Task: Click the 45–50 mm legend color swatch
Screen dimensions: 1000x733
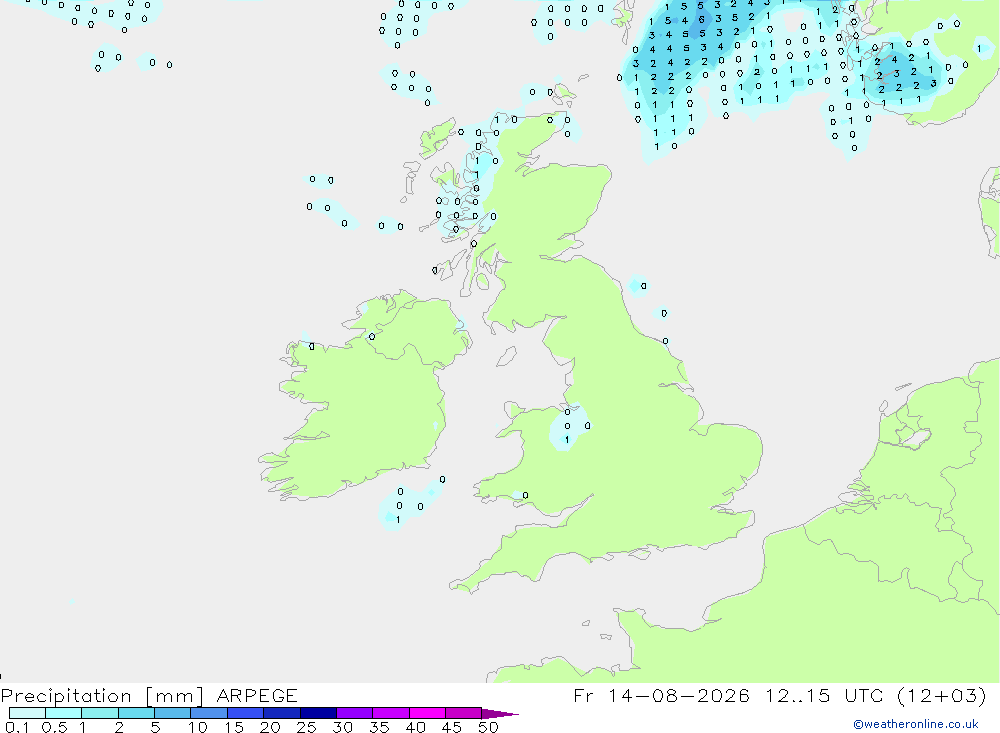Action: (x=464, y=713)
